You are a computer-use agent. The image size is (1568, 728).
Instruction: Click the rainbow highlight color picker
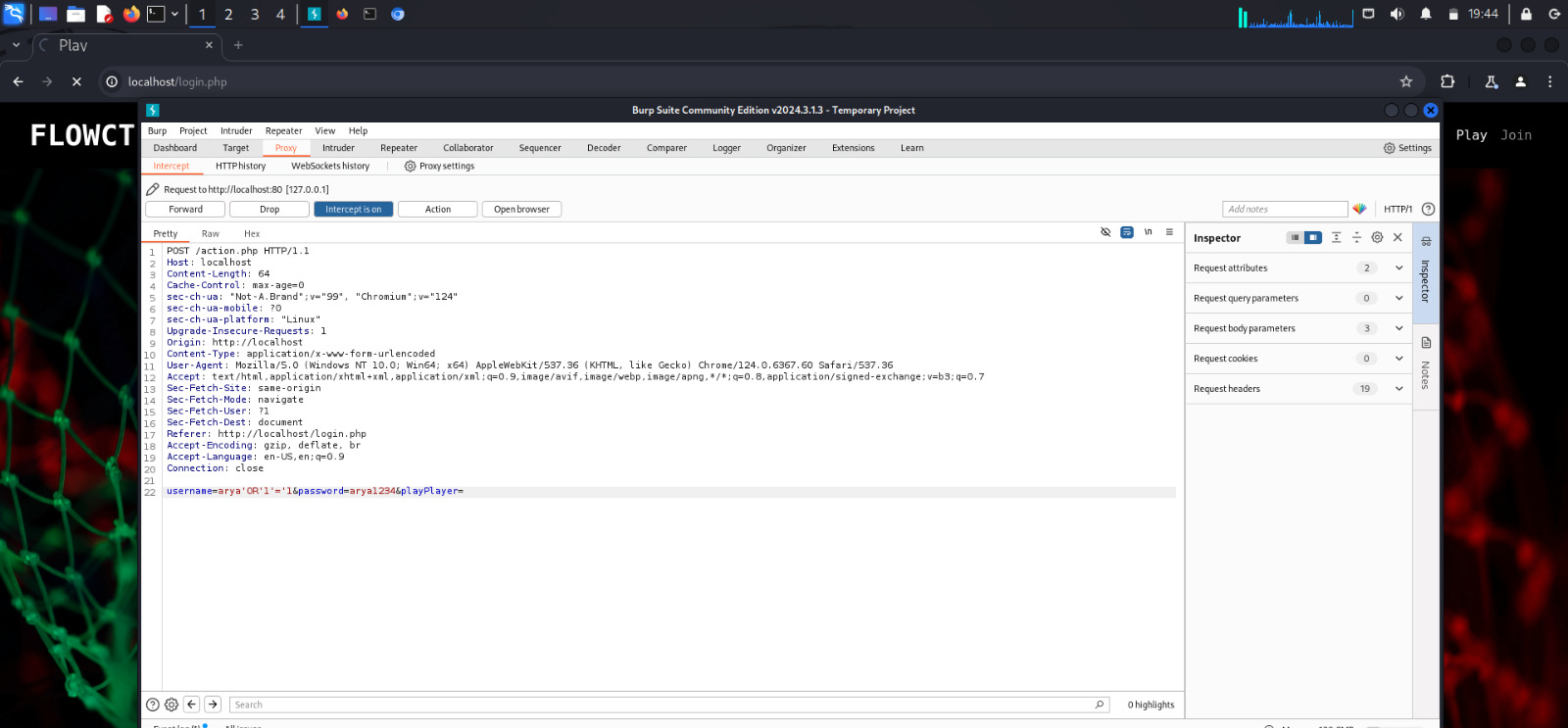point(1359,209)
